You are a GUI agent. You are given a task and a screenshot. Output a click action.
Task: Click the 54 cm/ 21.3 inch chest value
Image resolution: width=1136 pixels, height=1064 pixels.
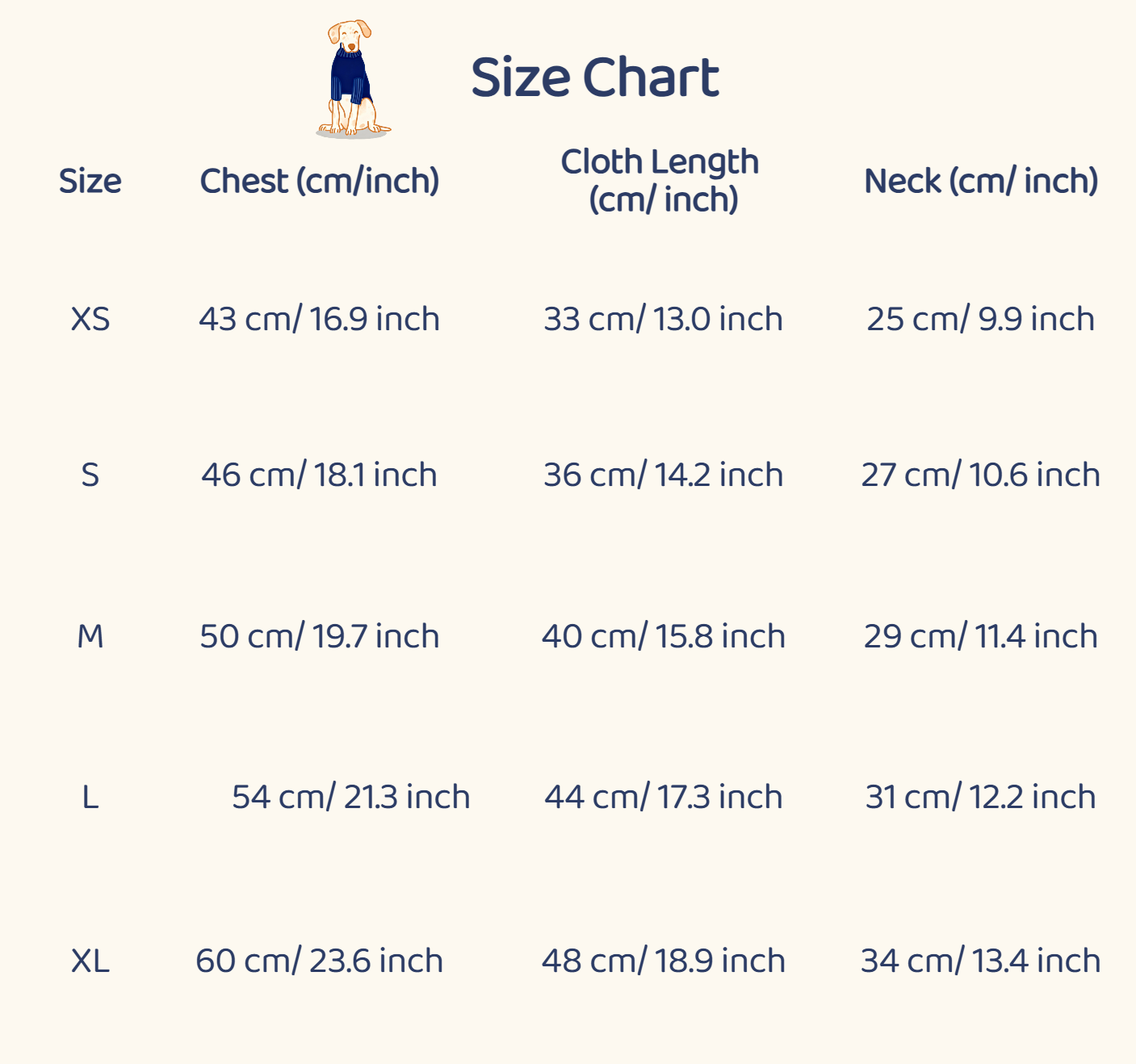350,798
